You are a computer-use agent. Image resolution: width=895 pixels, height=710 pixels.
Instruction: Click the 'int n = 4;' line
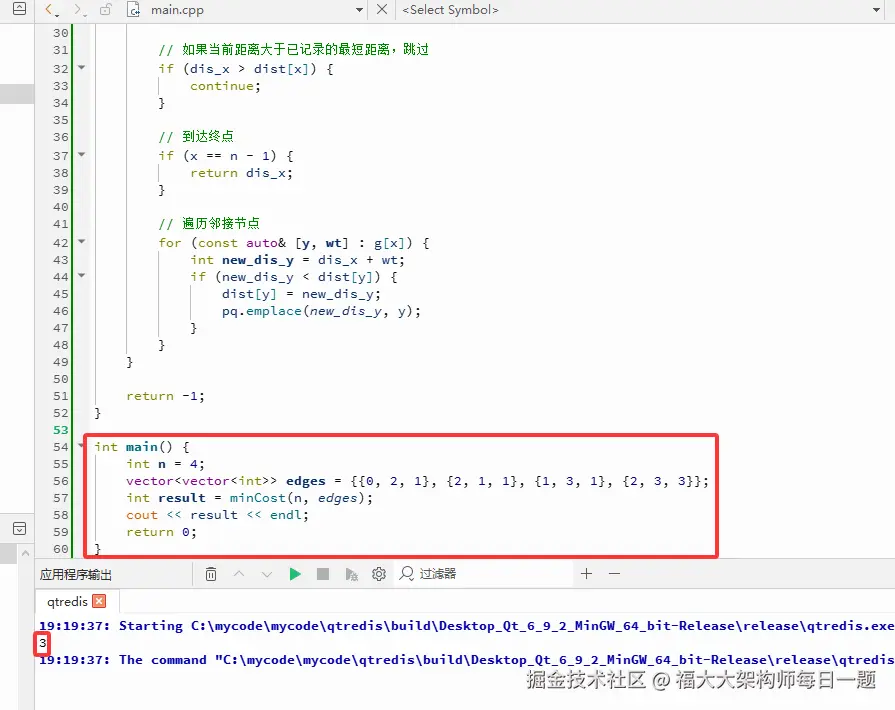point(165,463)
